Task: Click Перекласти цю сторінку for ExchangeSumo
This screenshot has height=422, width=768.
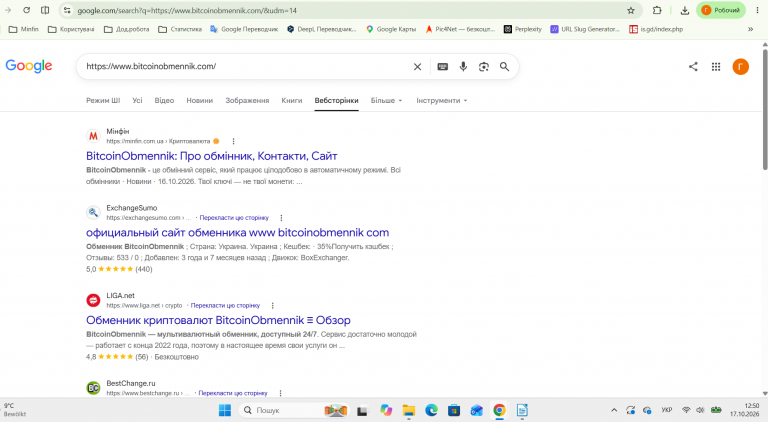Action: click(234, 218)
